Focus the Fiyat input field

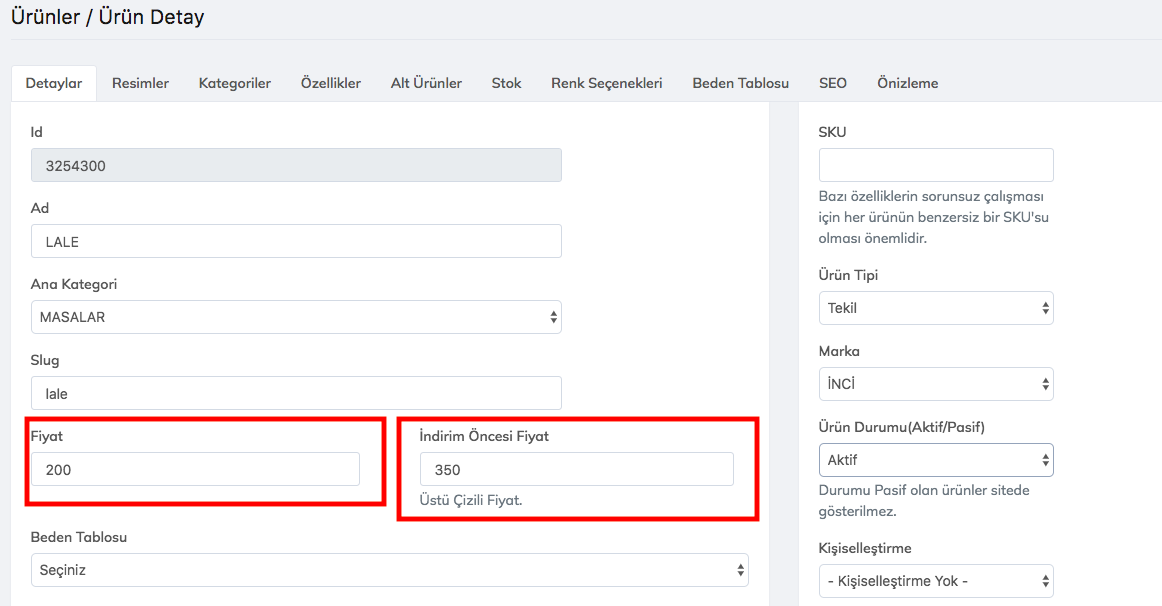tap(195, 469)
